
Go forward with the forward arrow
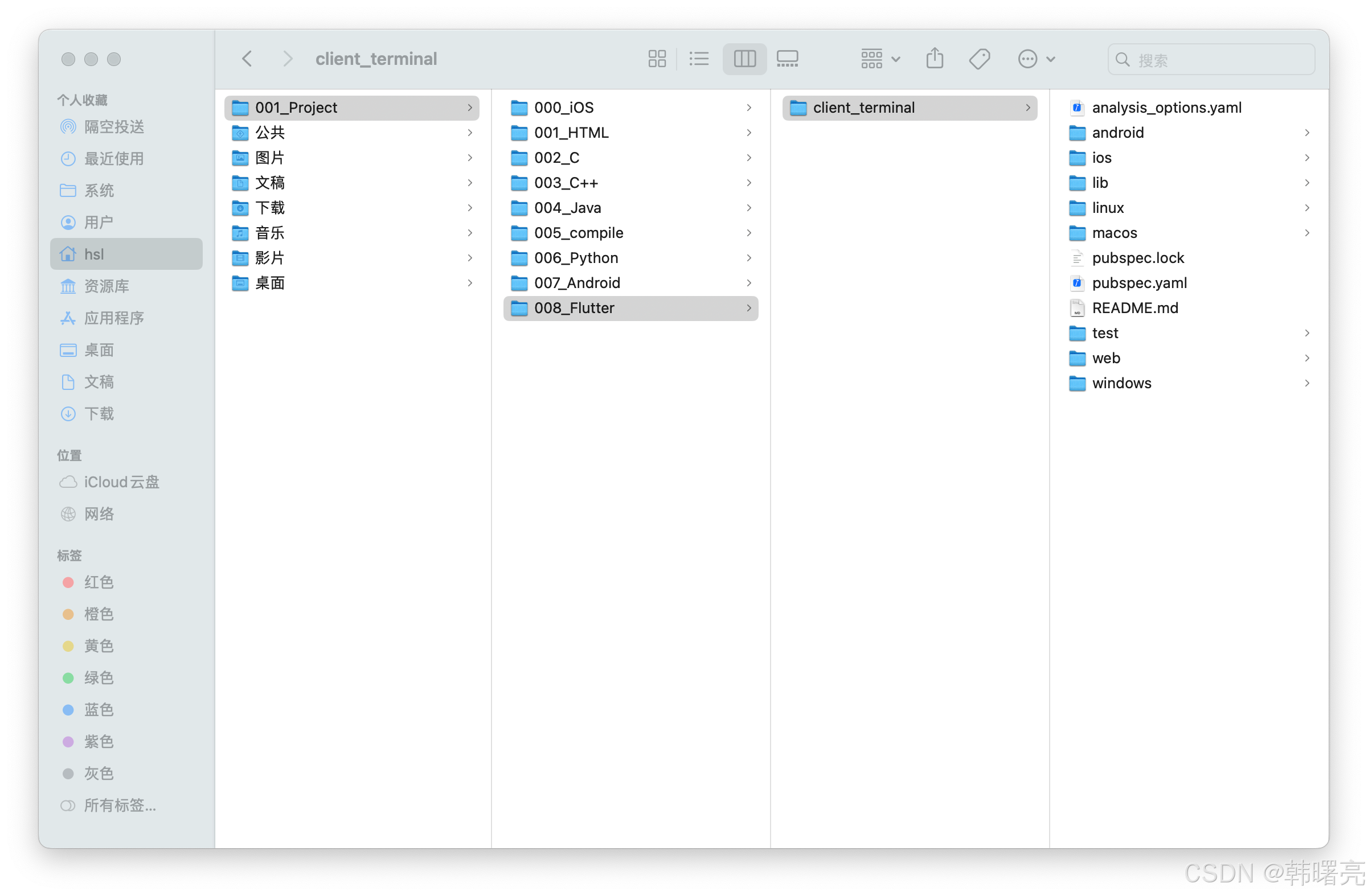(288, 59)
